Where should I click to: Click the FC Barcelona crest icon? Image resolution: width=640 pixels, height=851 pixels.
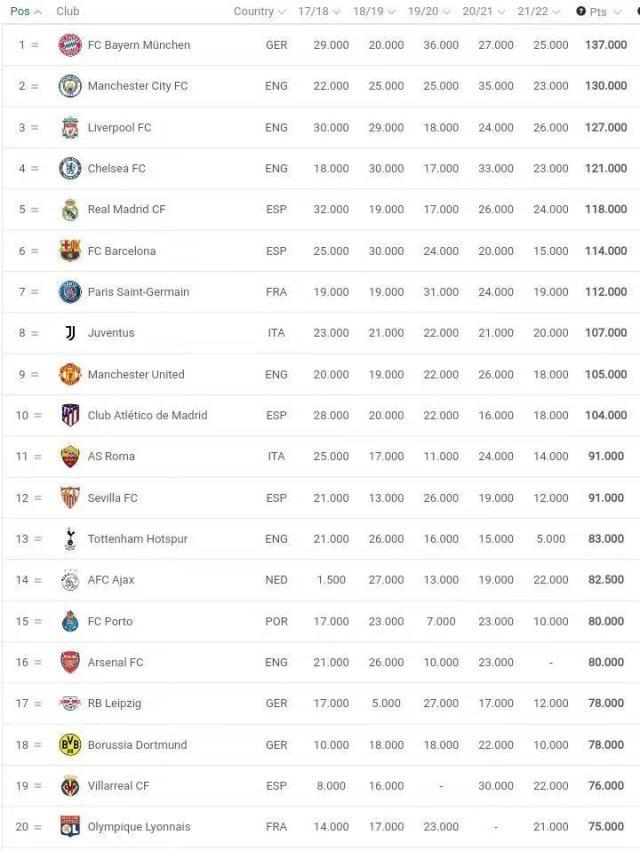(70, 251)
